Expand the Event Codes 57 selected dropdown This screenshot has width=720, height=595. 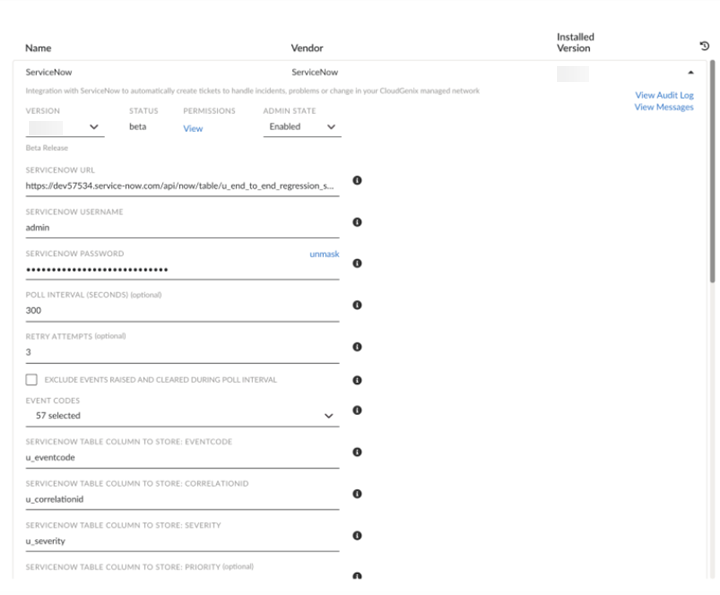182,416
